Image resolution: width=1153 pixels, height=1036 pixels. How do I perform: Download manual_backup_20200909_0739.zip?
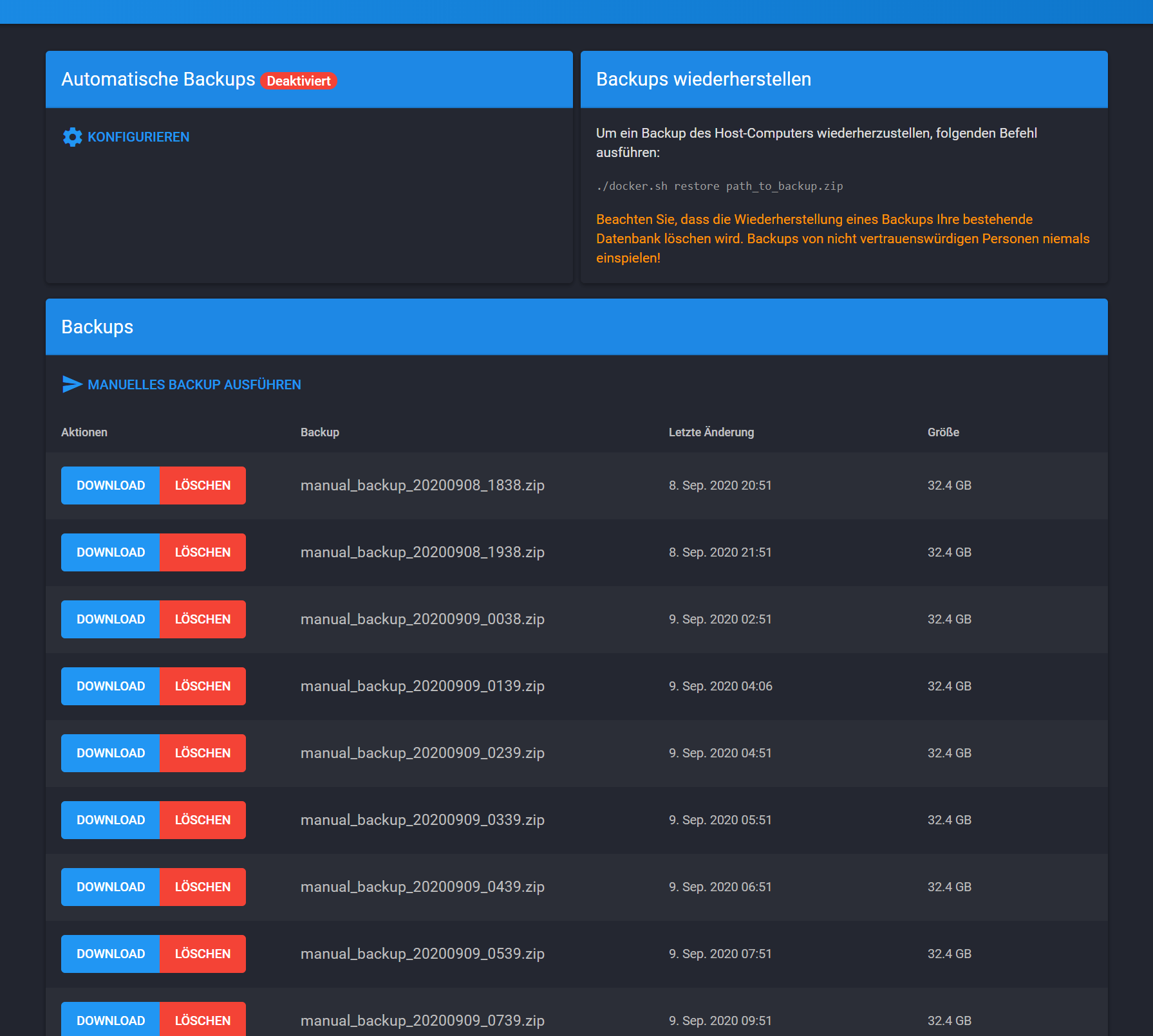[111, 1019]
